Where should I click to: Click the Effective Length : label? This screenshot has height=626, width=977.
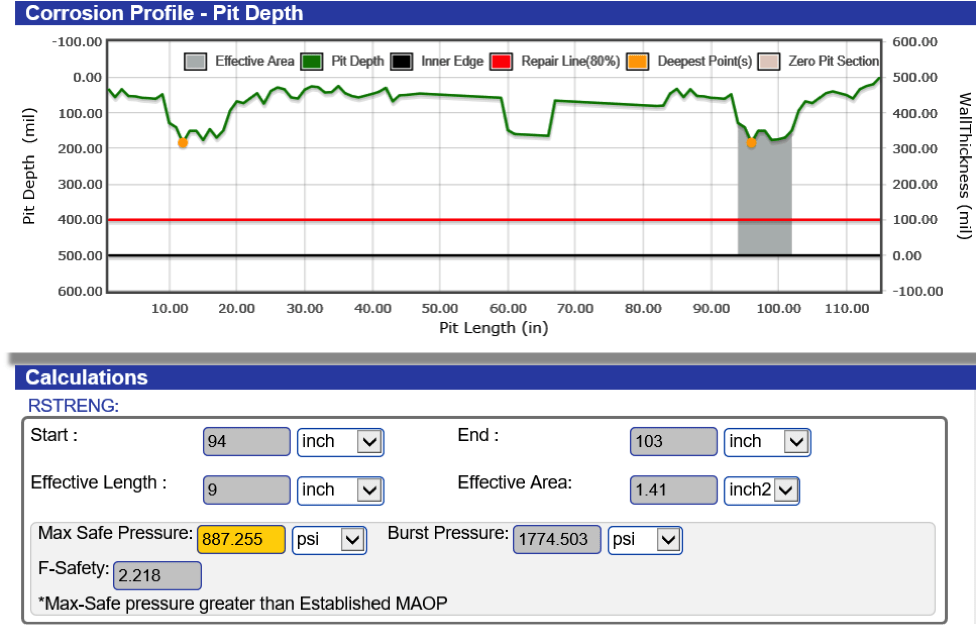(98, 483)
